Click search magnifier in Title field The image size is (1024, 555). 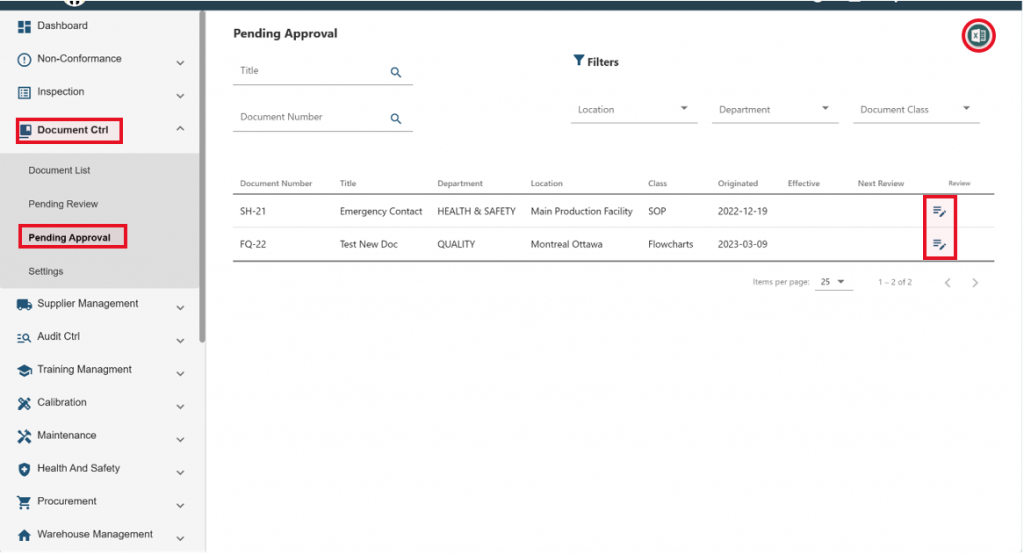[x=395, y=72]
